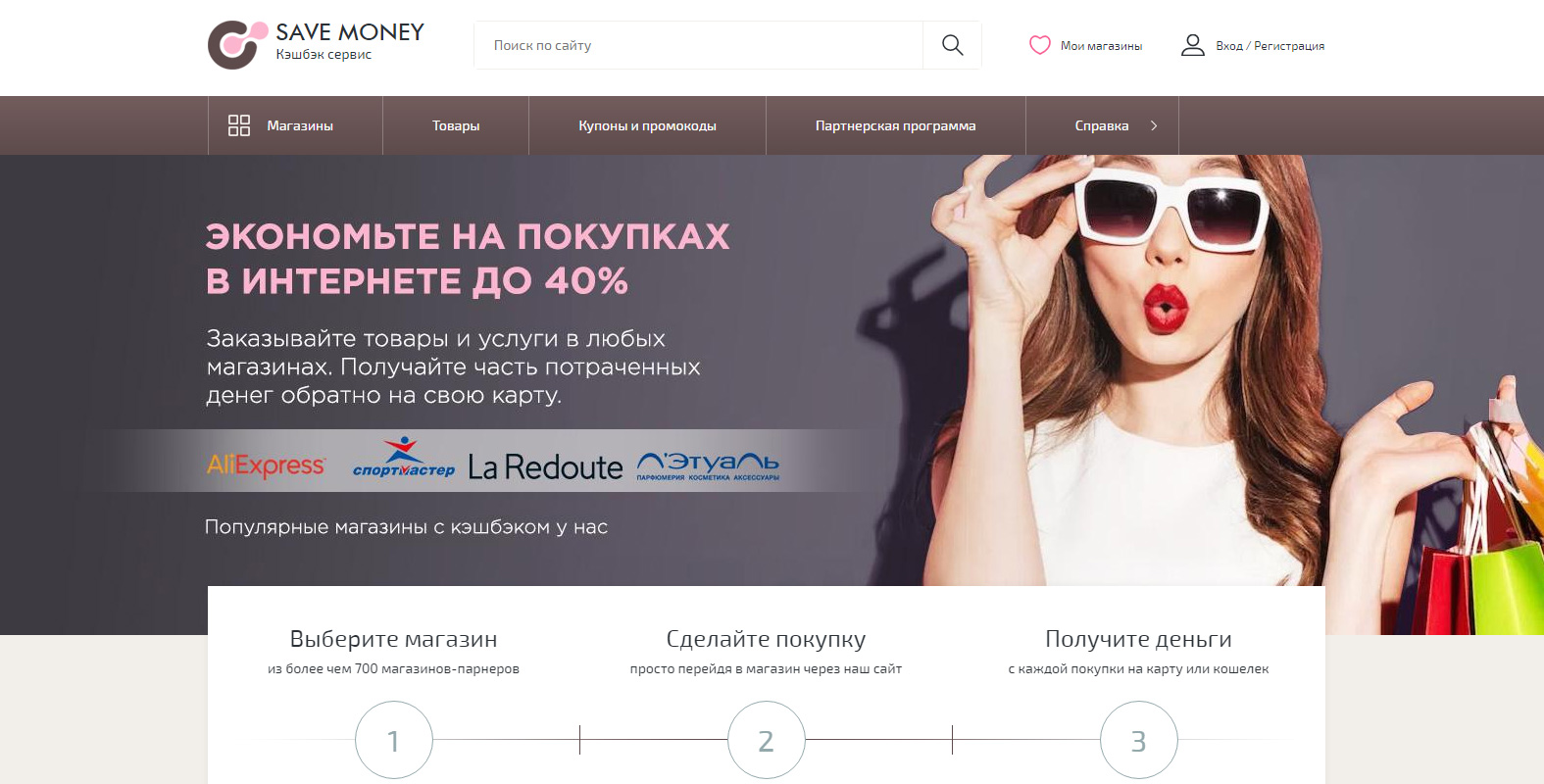Open the Л'Этуаль store logo
Image resolution: width=1544 pixels, height=784 pixels.
coord(708,465)
